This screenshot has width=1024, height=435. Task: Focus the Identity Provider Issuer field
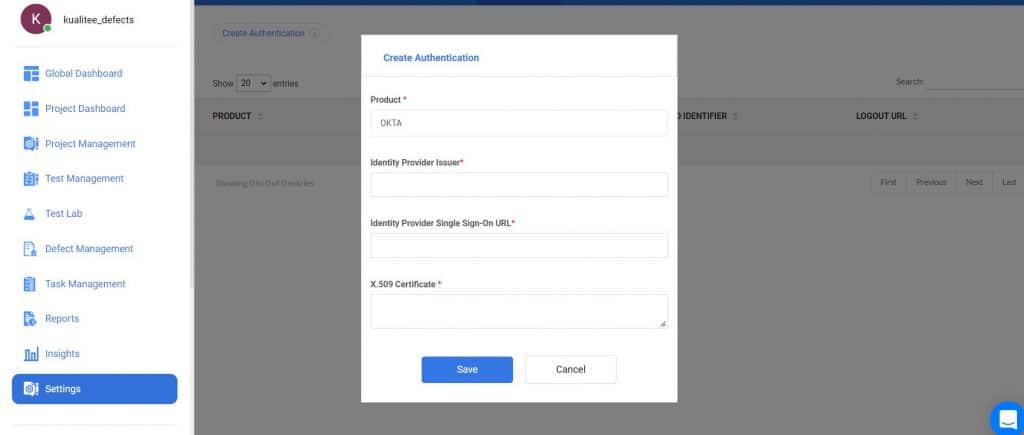tap(519, 185)
